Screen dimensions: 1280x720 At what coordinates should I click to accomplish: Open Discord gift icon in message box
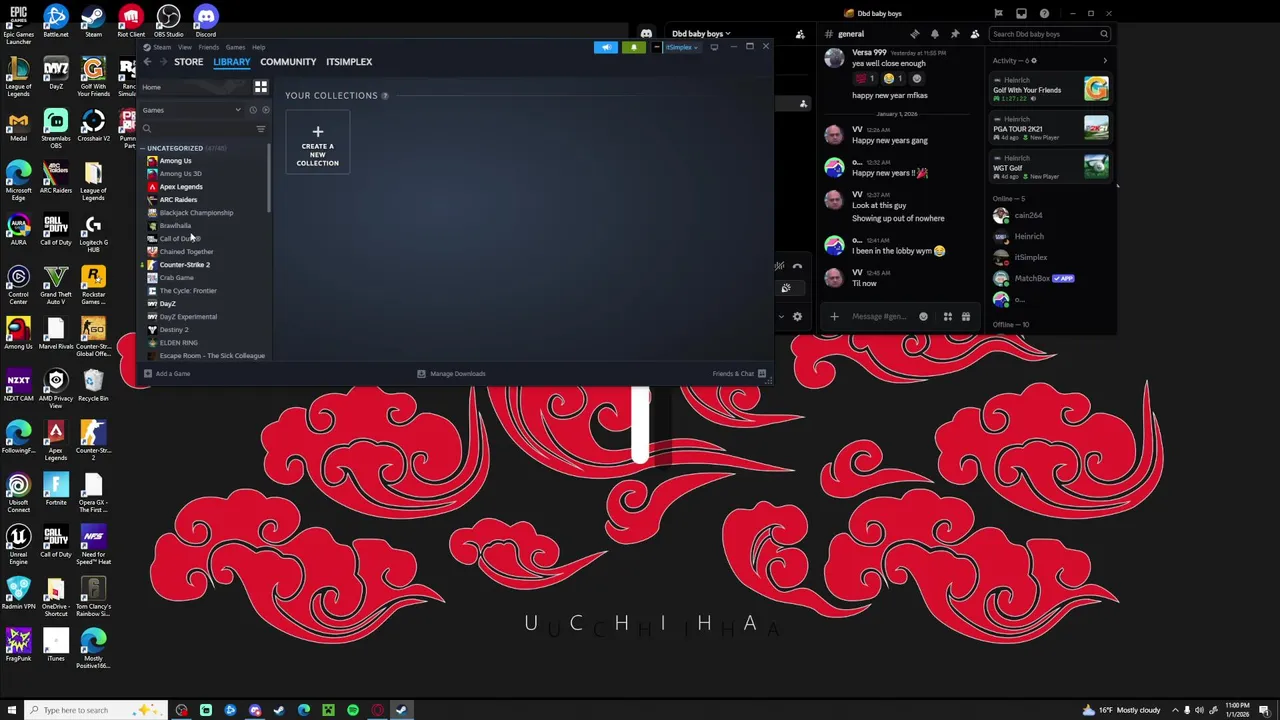click(x=965, y=317)
